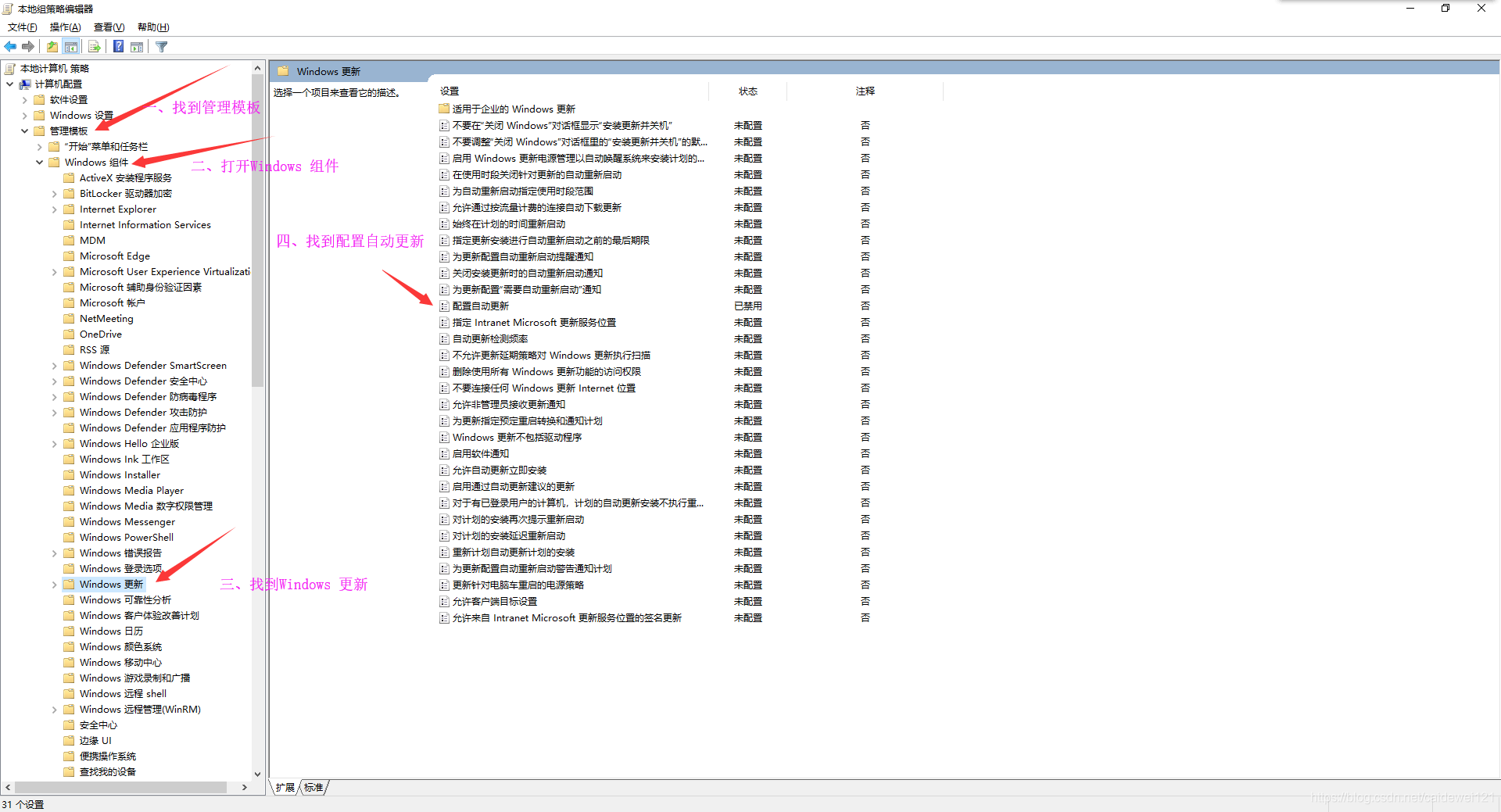Click the filter icon in the toolbar
Viewport: 1501px width, 812px height.
(x=161, y=46)
